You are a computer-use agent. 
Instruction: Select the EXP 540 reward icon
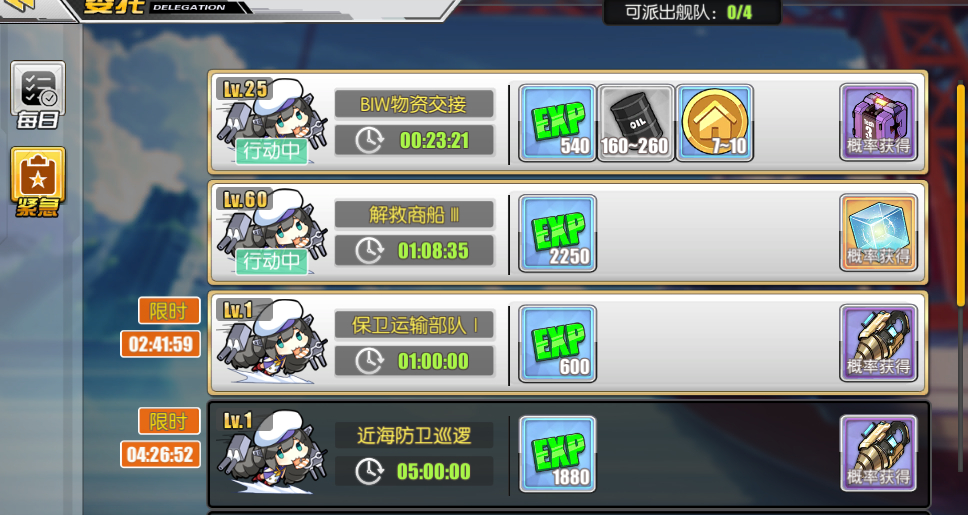[x=557, y=123]
